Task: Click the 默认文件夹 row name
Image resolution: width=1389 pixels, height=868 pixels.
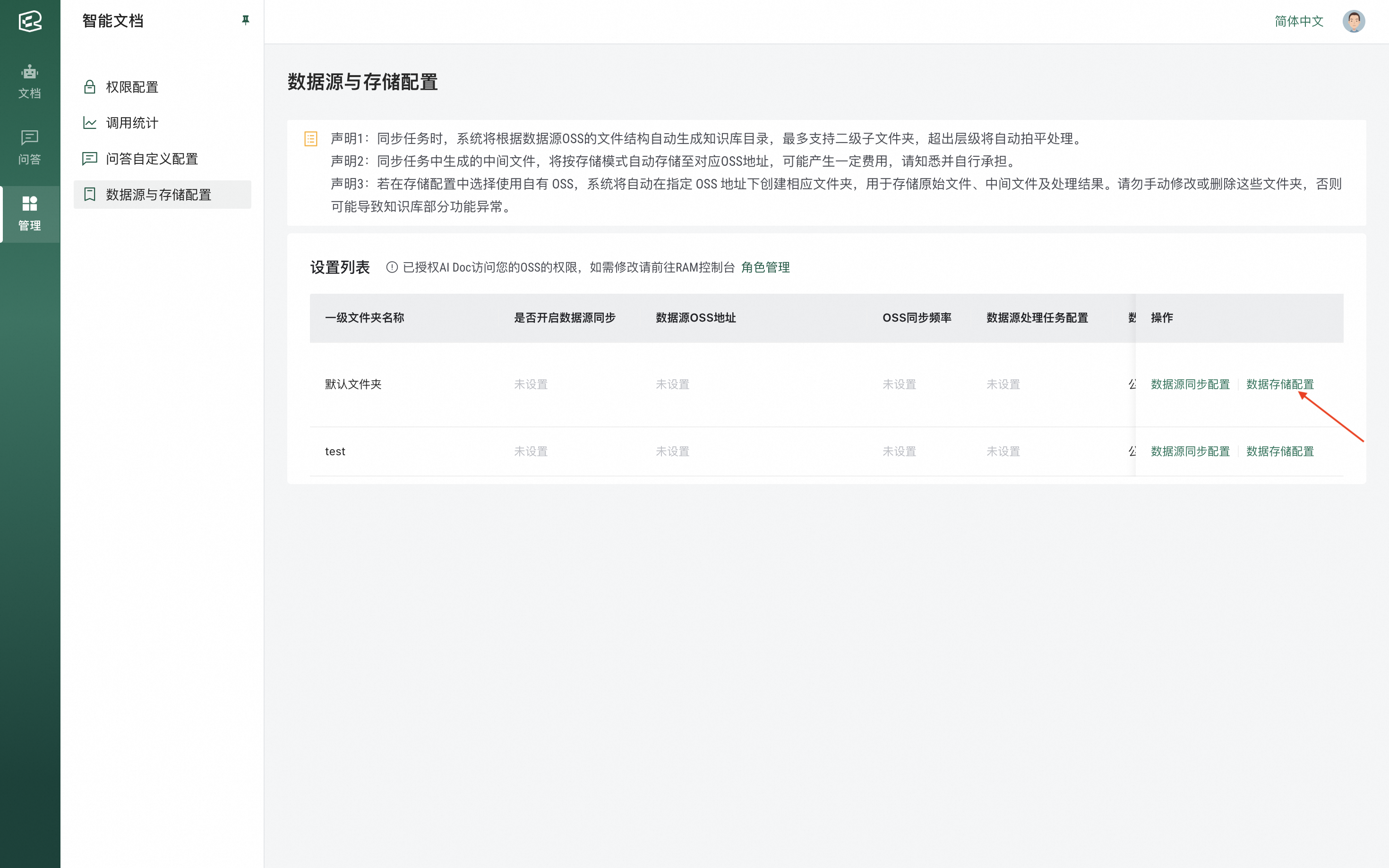Action: (353, 384)
